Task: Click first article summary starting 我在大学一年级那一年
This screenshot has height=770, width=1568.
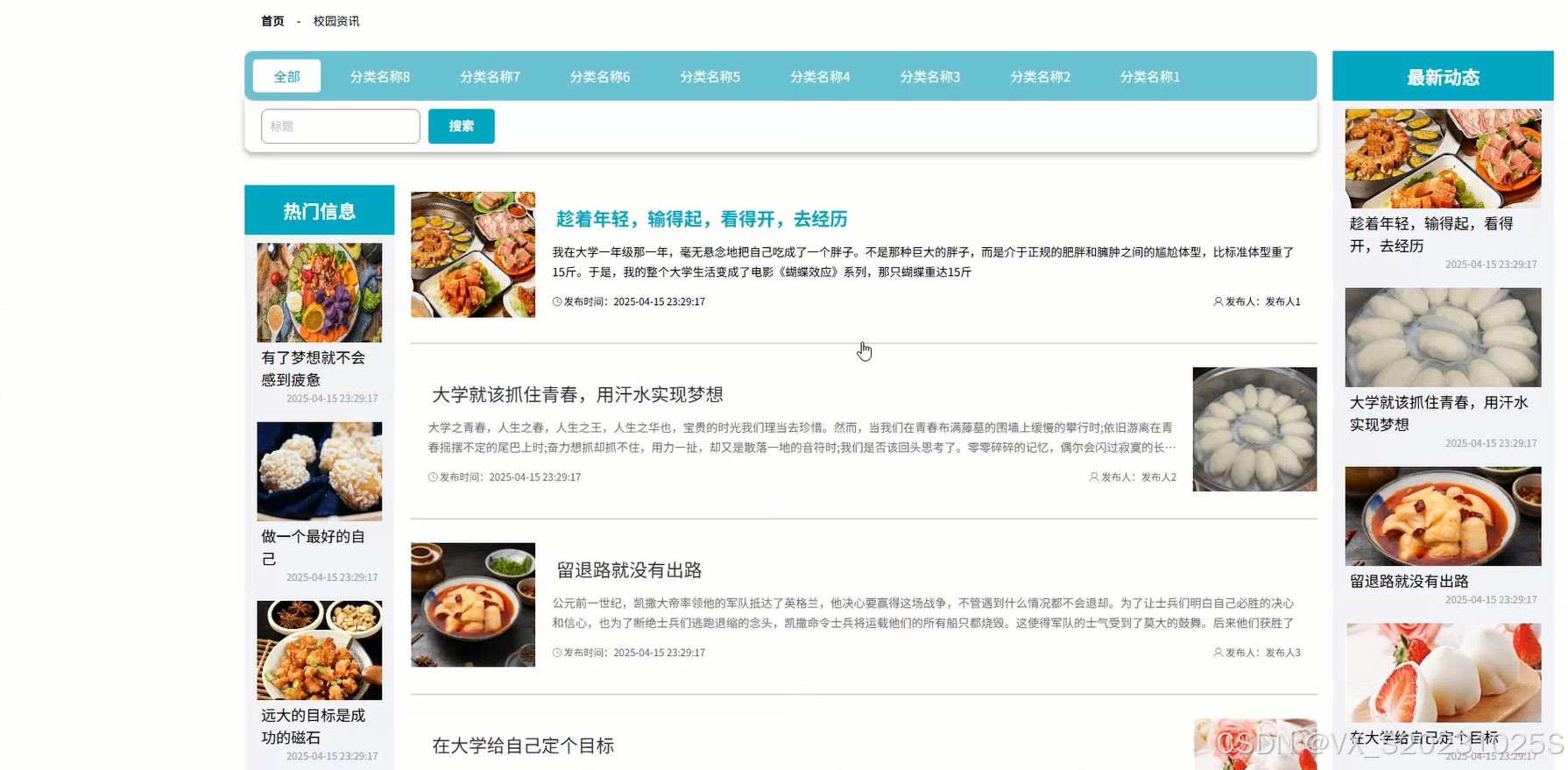Action: pos(923,262)
